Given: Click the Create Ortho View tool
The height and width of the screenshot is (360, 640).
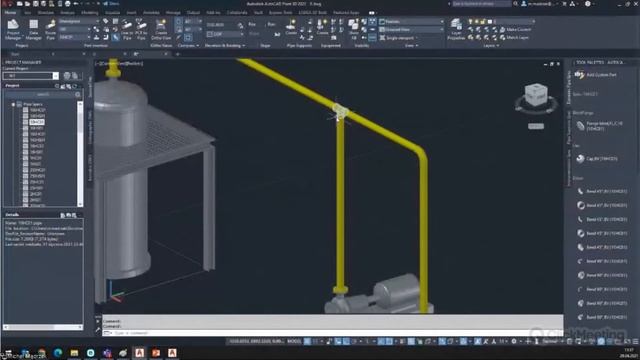Looking at the screenshot, I should (x=161, y=29).
